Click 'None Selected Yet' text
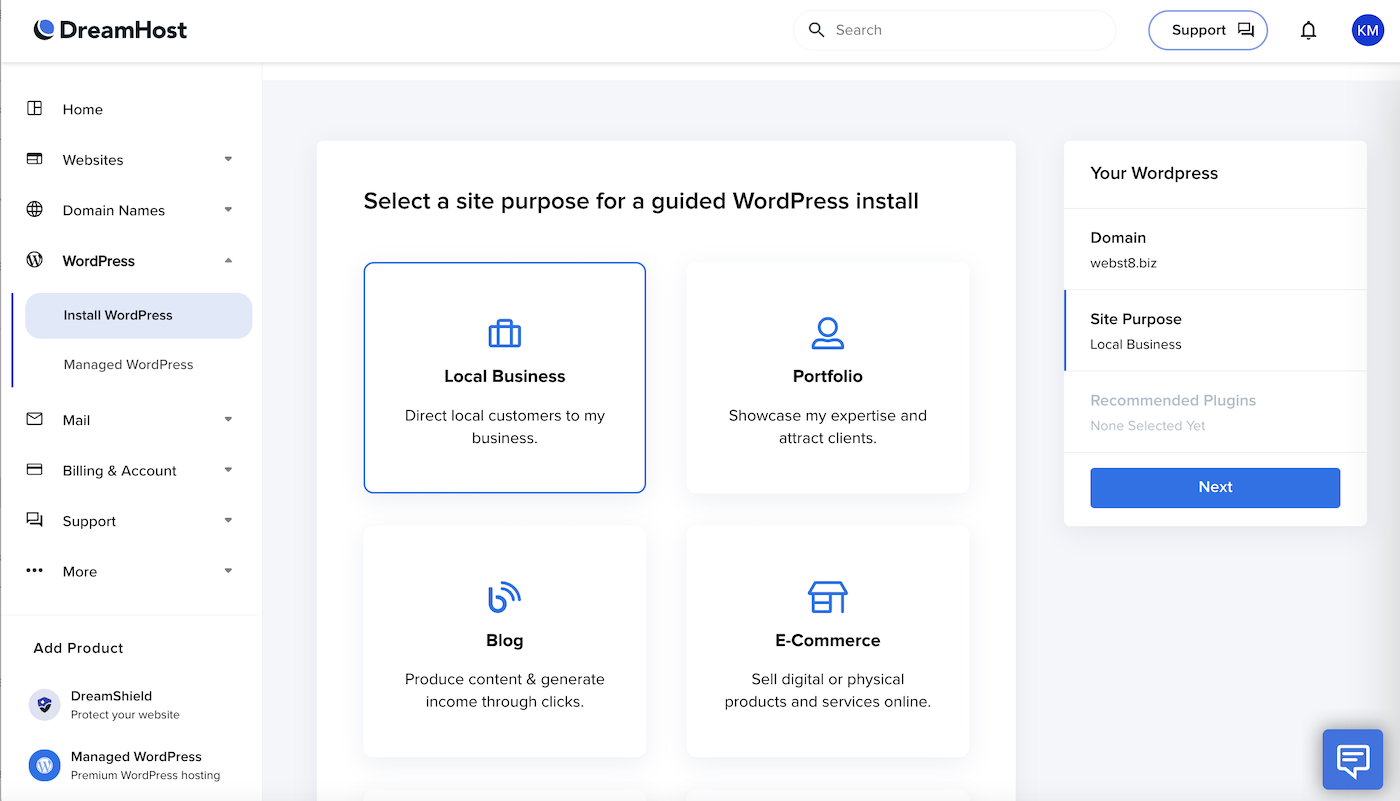The width and height of the screenshot is (1400, 801). click(1148, 426)
